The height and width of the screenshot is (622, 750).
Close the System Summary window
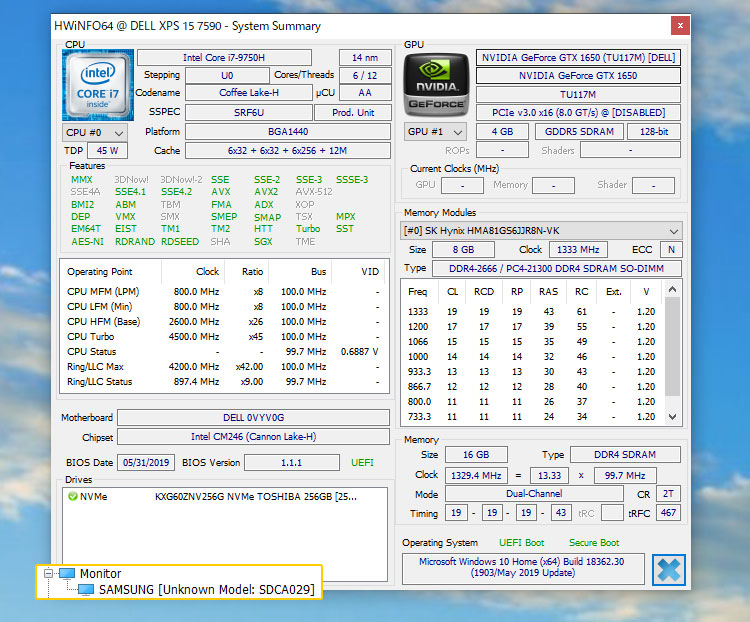coord(680,25)
